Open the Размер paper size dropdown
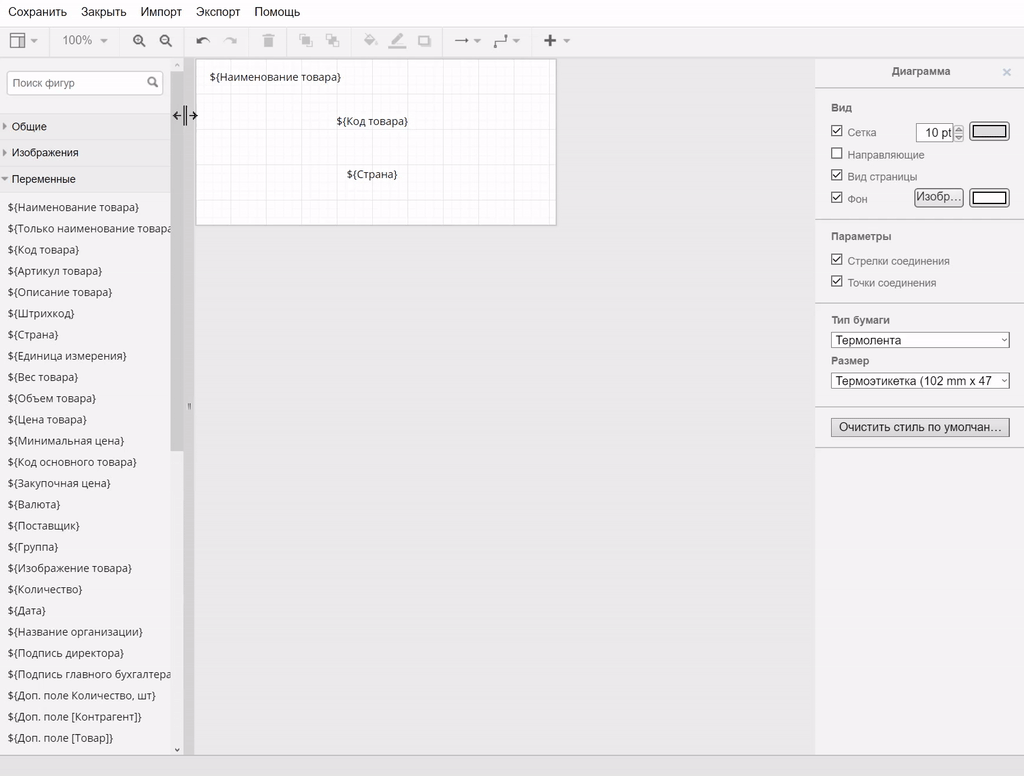 (920, 381)
